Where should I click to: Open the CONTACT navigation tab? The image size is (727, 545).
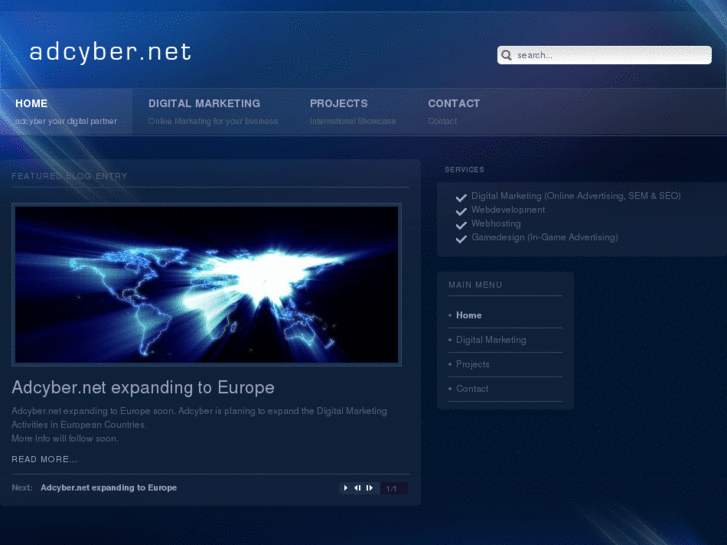[x=453, y=112]
